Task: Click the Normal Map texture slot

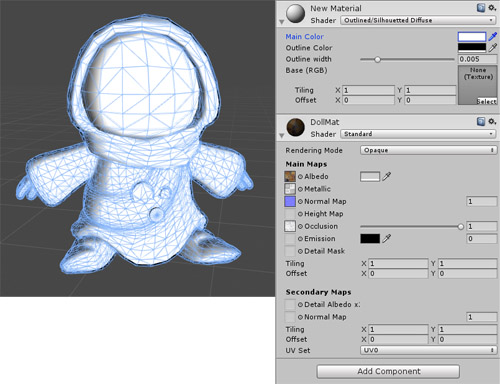Action: point(290,201)
